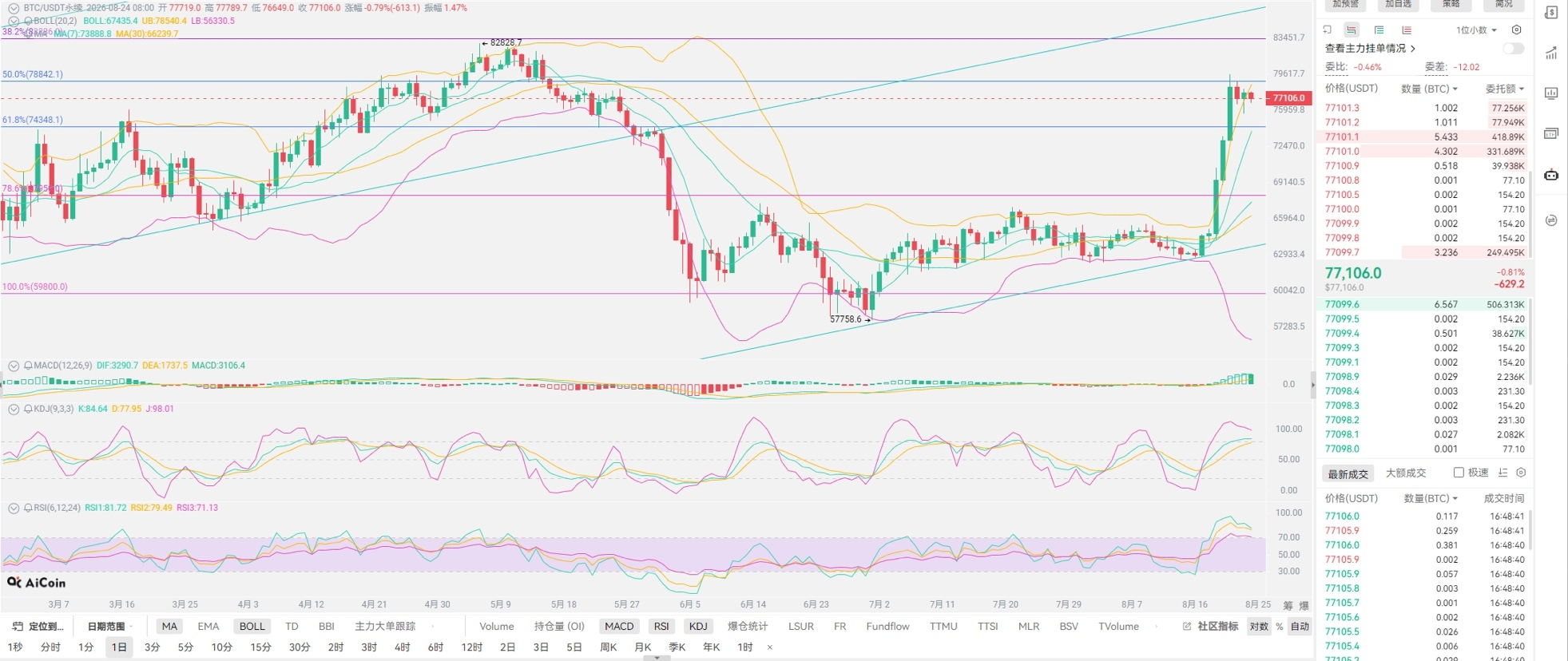
Task: Toggle the KDJ indicator
Action: 698,627
